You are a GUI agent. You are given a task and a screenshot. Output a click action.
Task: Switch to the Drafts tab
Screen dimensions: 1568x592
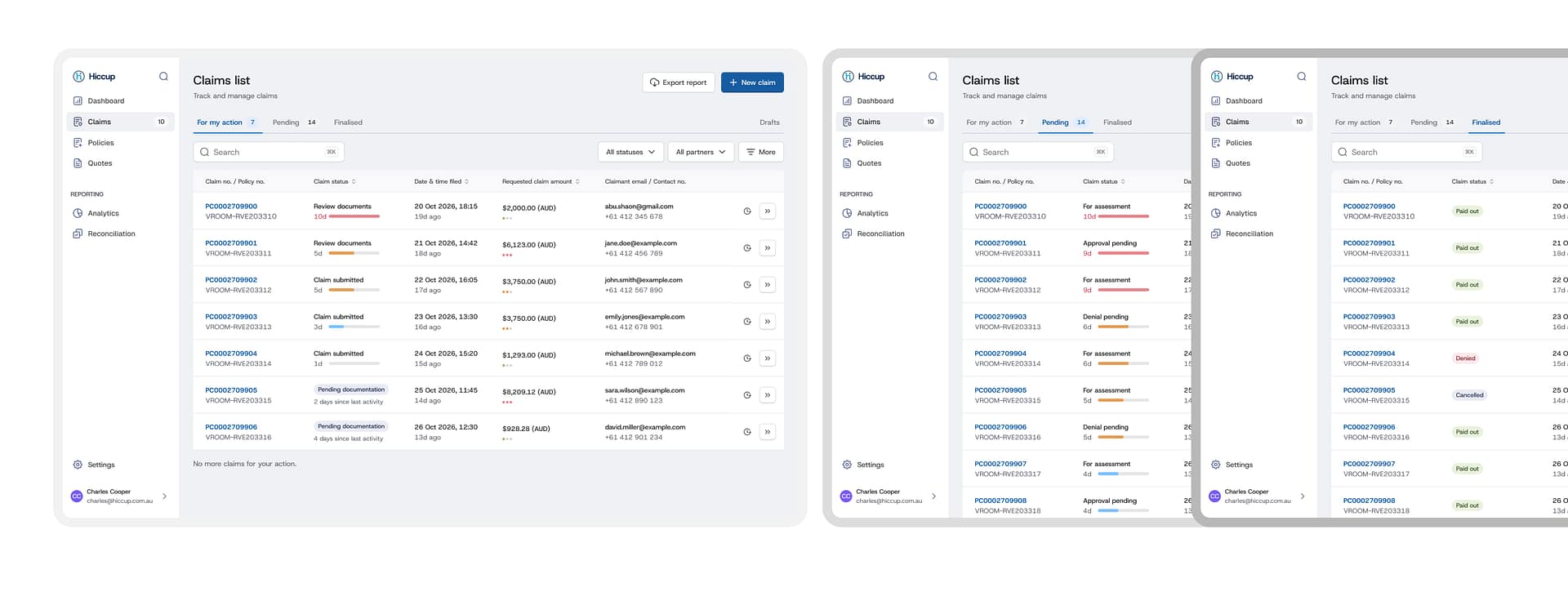tap(768, 122)
